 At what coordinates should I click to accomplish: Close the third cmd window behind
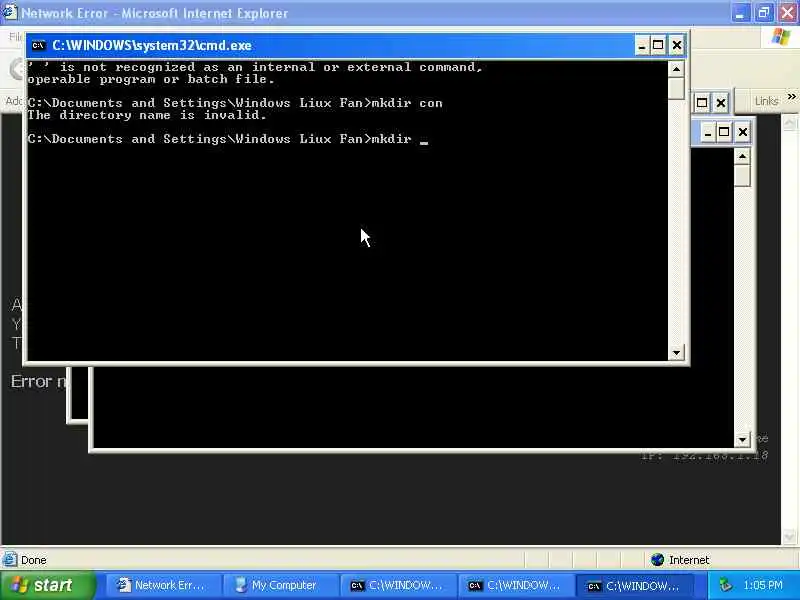pyautogui.click(x=743, y=133)
